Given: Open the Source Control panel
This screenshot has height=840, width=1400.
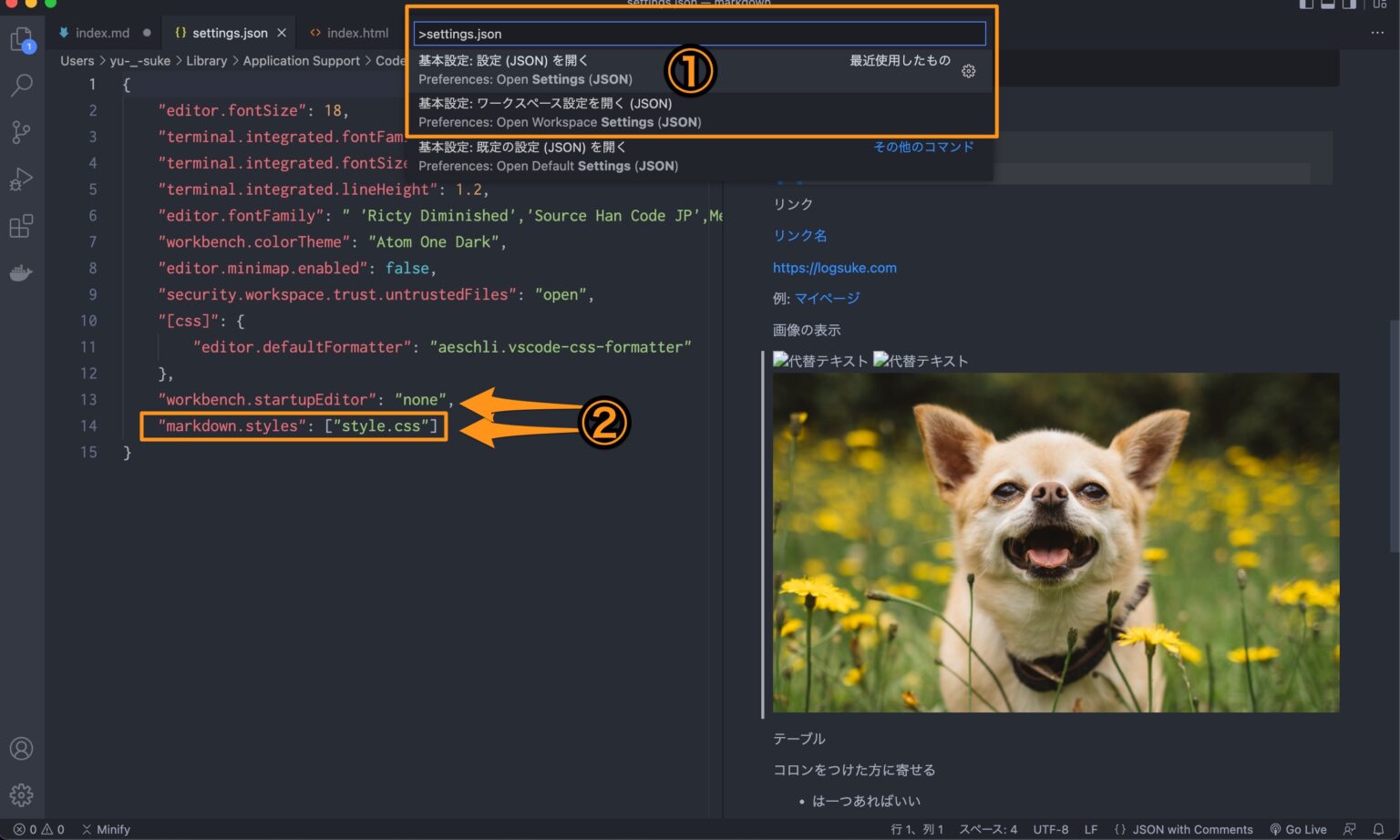Looking at the screenshot, I should (22, 132).
